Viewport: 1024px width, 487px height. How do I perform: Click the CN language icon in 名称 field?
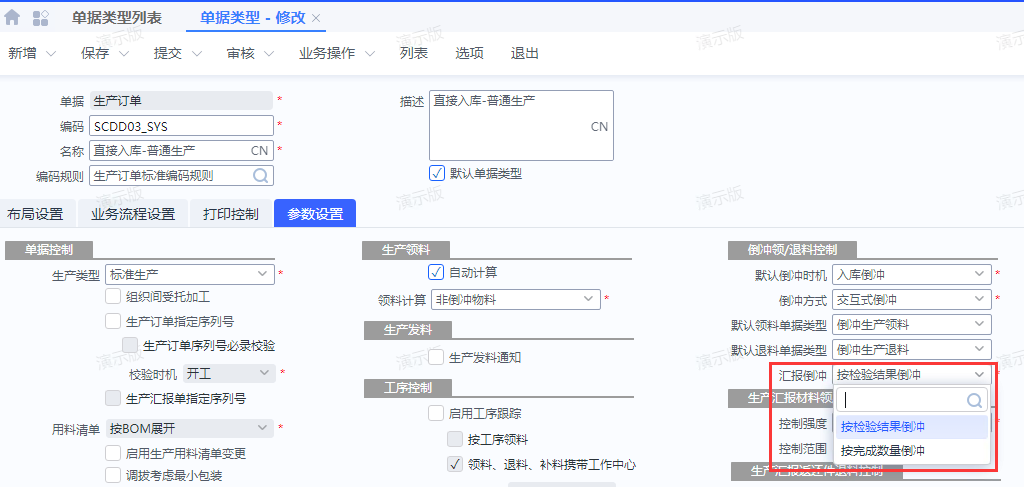(x=259, y=151)
